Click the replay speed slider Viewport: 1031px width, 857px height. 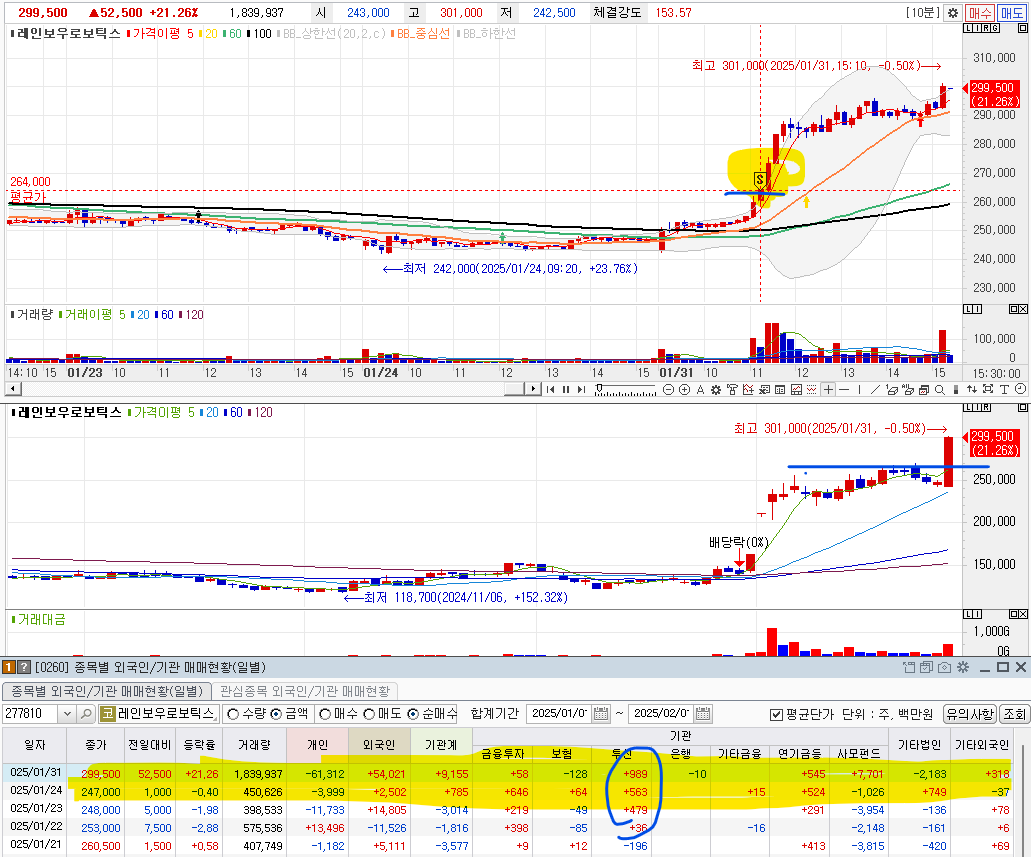pos(625,389)
